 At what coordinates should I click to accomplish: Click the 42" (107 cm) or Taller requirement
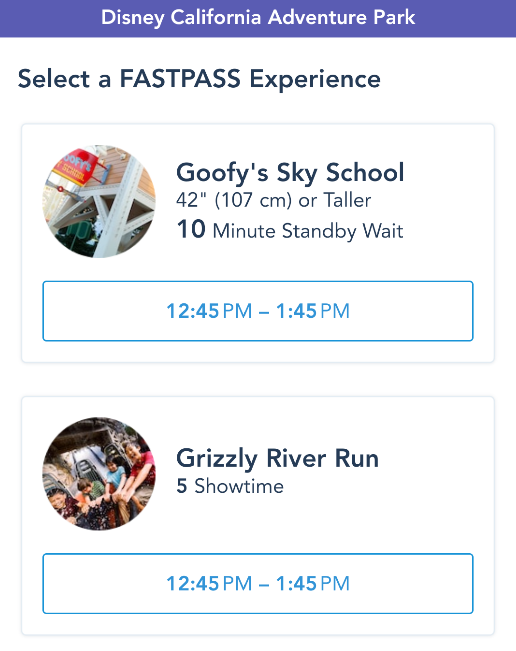274,201
